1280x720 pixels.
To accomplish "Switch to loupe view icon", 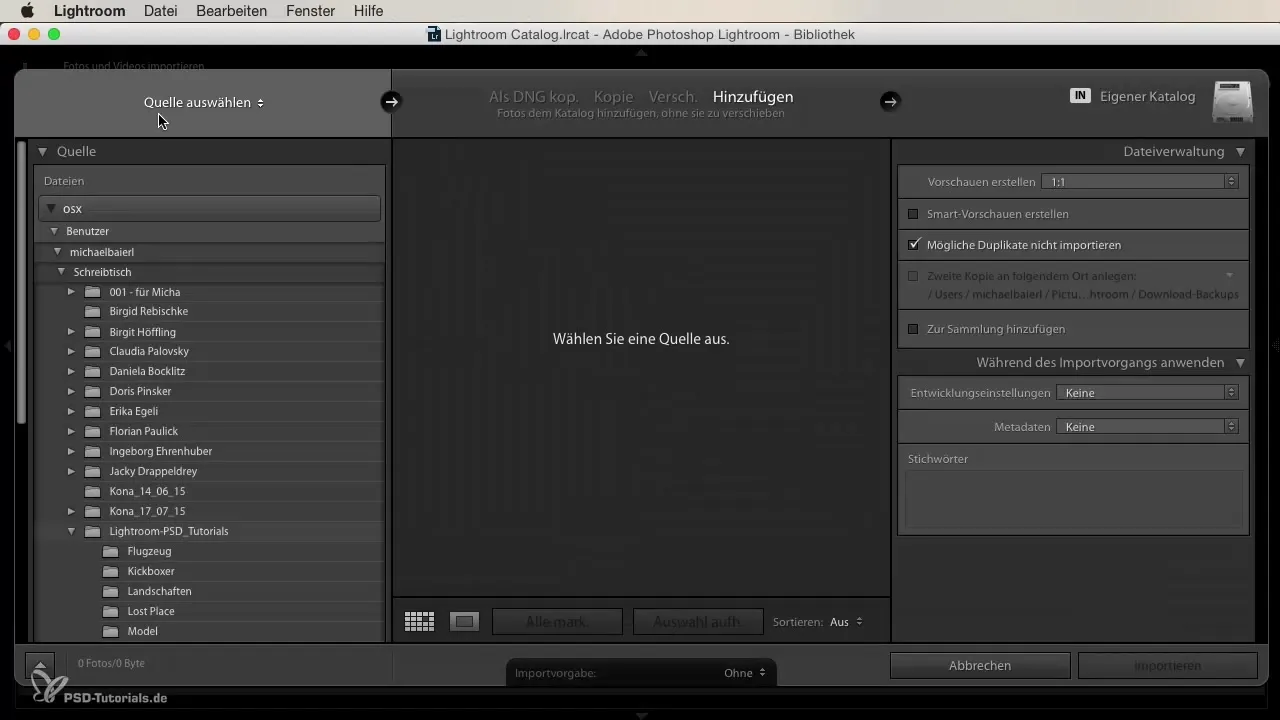I will coord(464,622).
